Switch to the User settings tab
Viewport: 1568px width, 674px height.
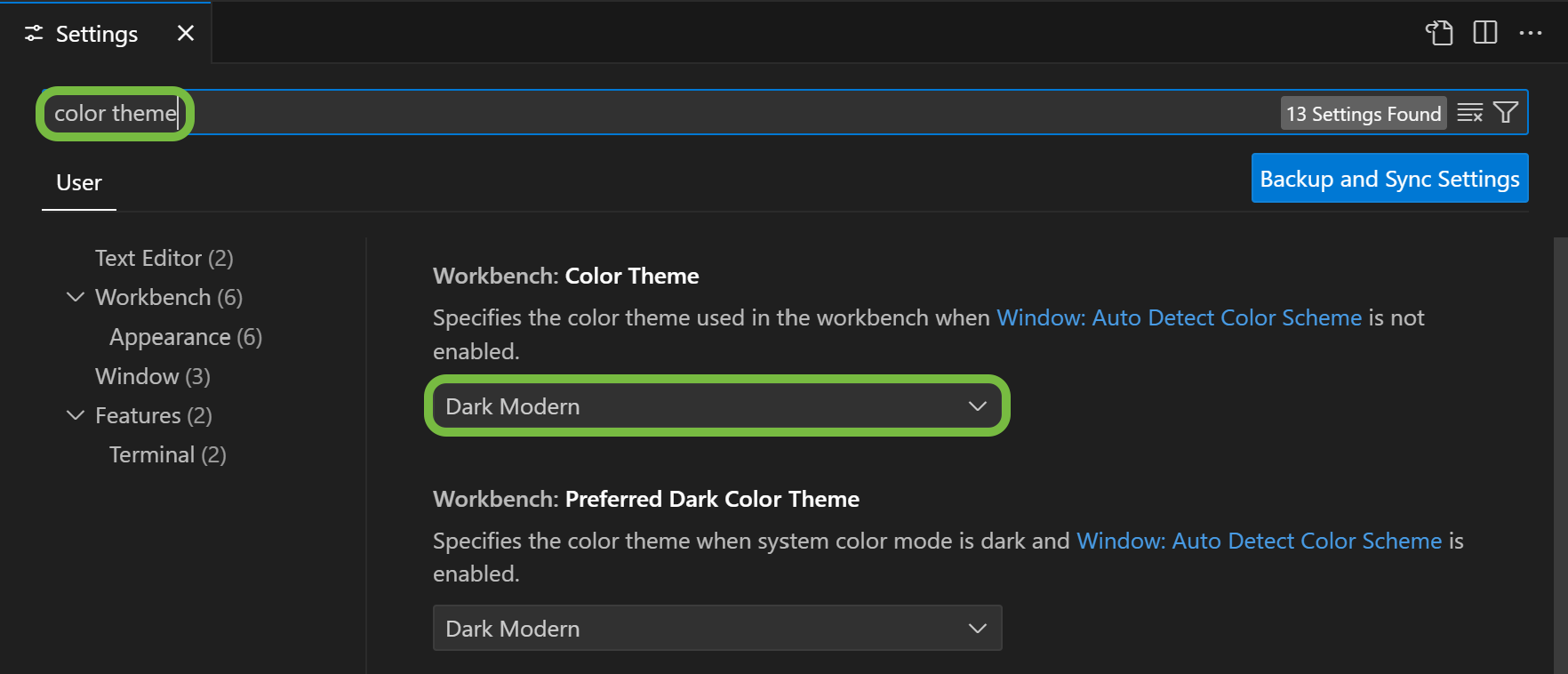click(x=79, y=183)
